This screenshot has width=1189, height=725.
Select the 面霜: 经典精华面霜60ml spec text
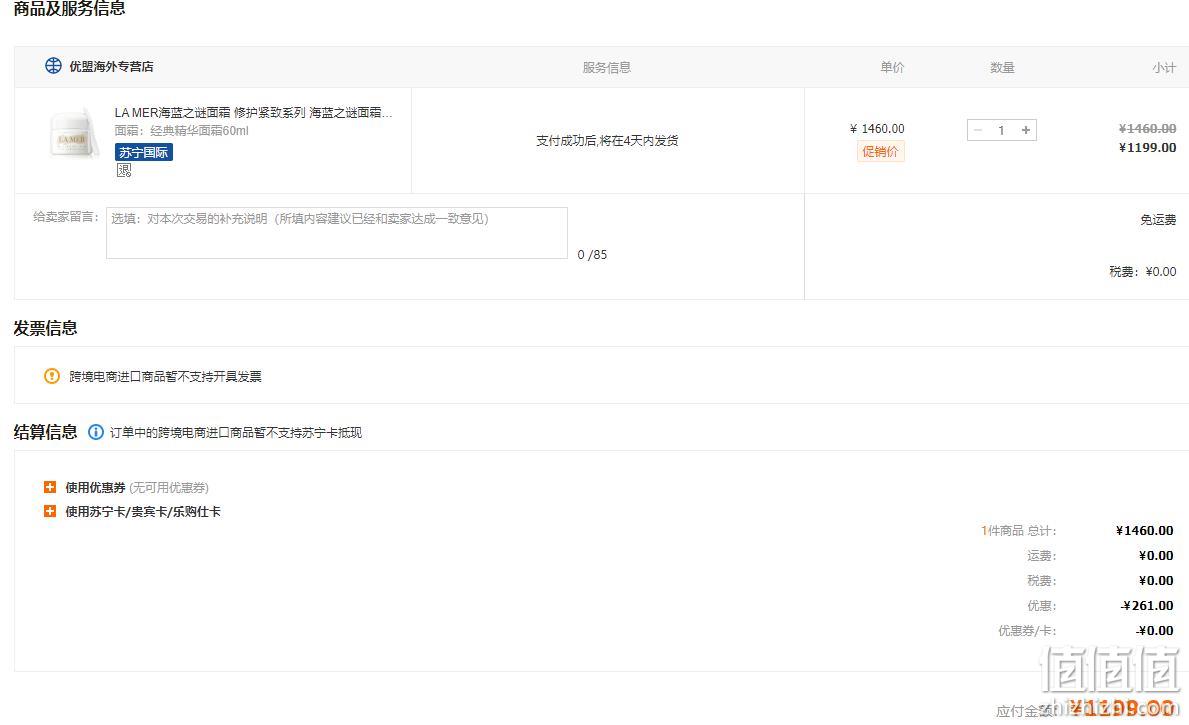(181, 130)
